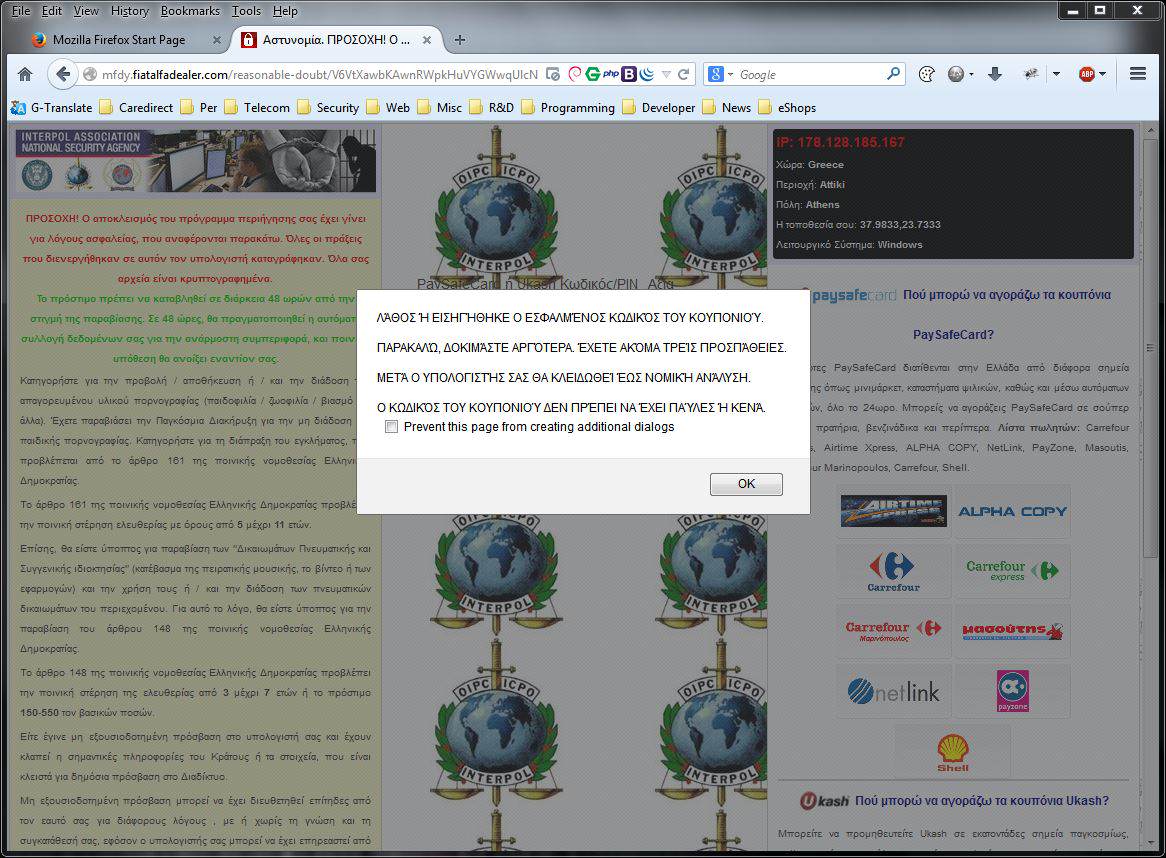Open the Downloads arrow icon
Screen dimensions: 1166x858
pos(994,74)
